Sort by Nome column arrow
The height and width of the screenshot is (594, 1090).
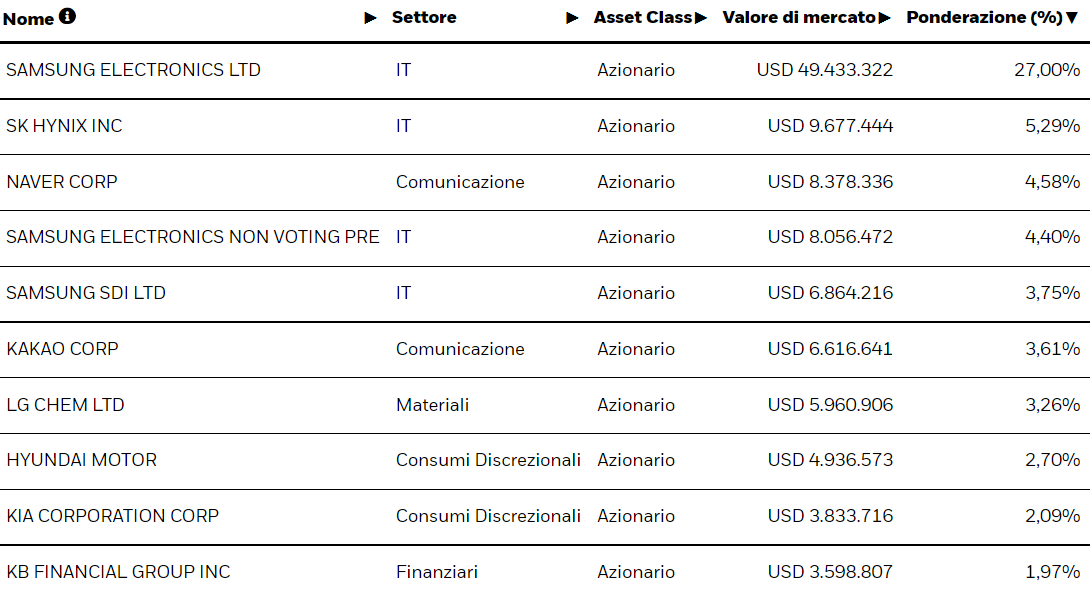pyautogui.click(x=371, y=18)
